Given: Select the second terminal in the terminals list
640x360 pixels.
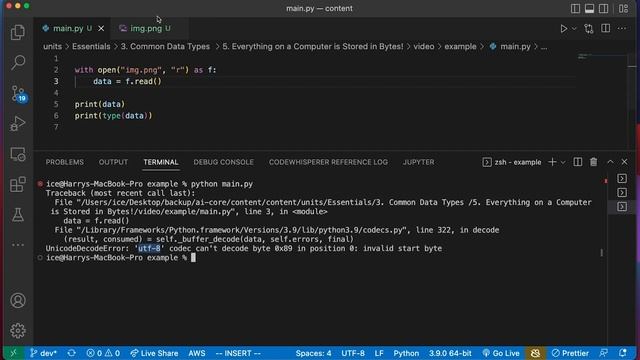Looking at the screenshot, I should [x=622, y=193].
